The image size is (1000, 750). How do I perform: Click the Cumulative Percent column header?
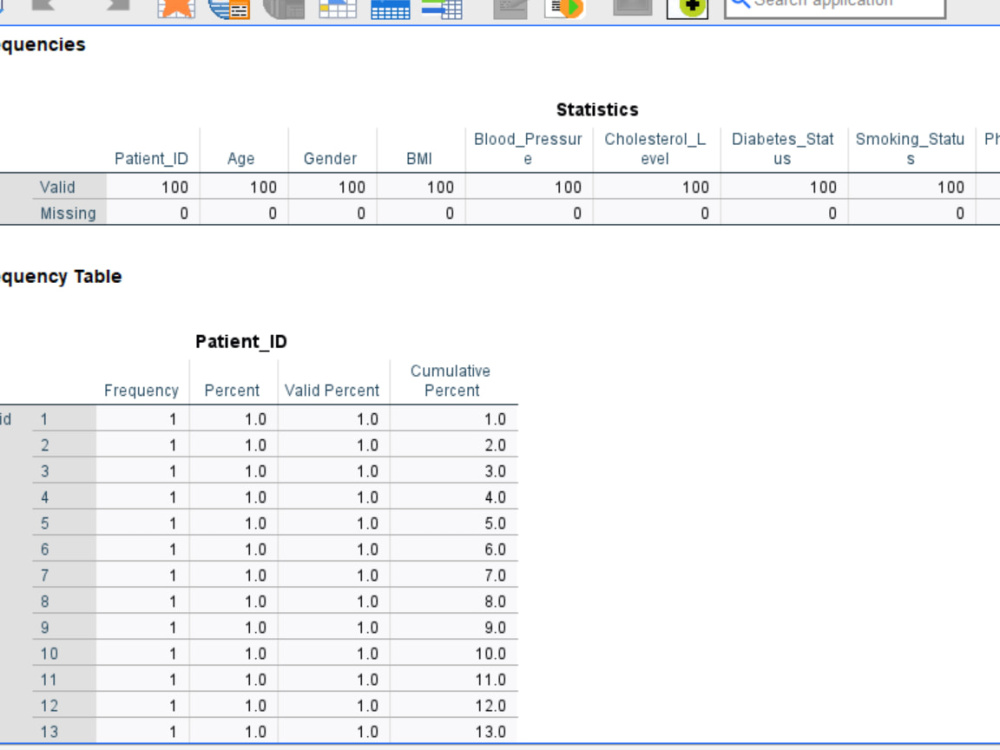(x=451, y=381)
